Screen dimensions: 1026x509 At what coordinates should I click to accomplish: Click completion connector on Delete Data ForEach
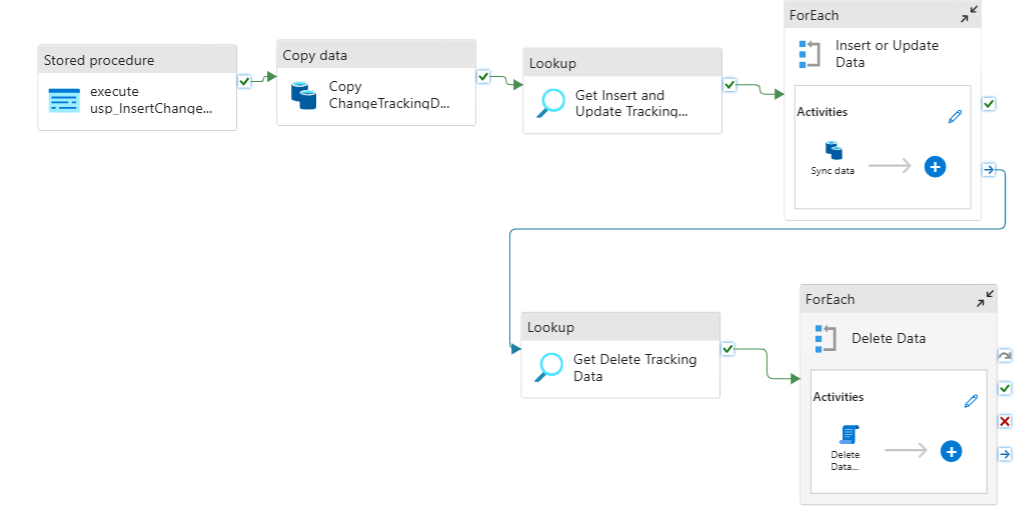coord(1005,454)
